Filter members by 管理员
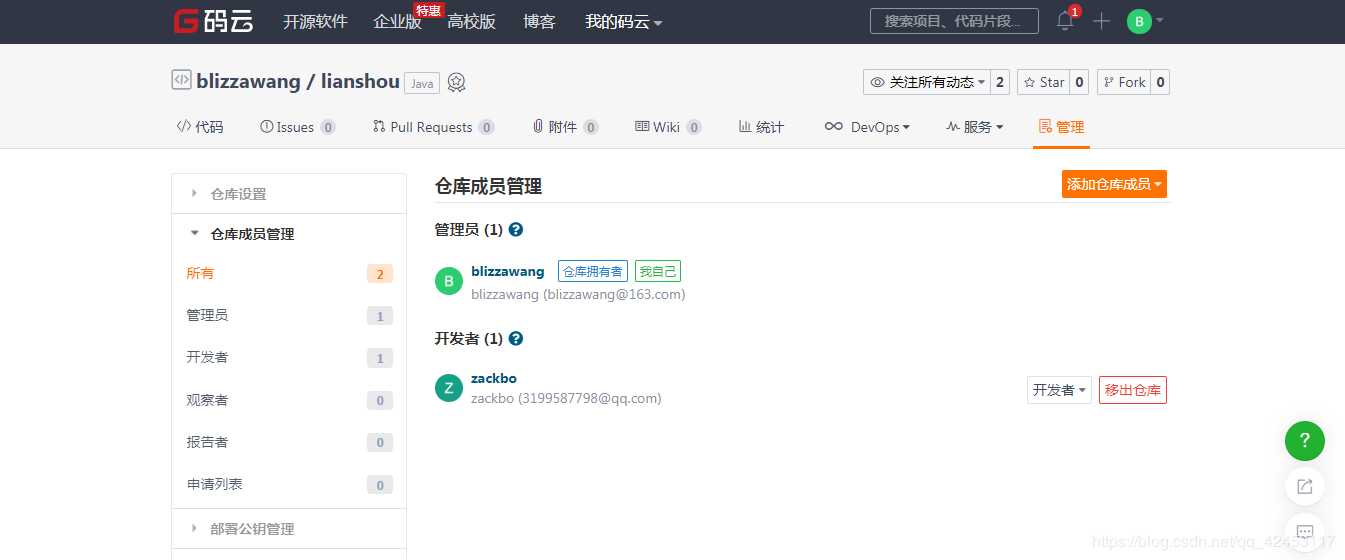This screenshot has width=1345, height=560. pos(289,315)
